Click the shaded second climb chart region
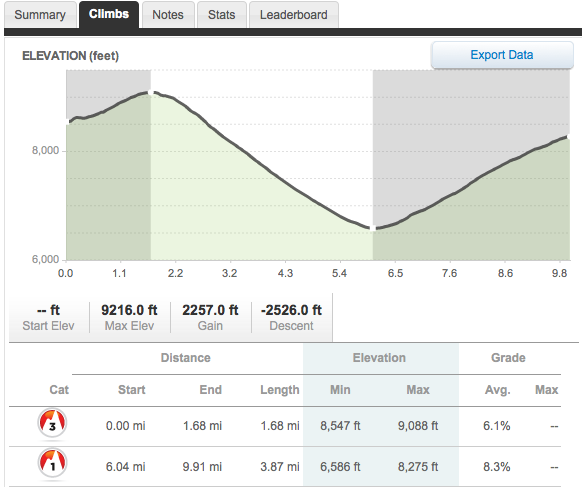This screenshot has width=582, height=487. [x=471, y=165]
